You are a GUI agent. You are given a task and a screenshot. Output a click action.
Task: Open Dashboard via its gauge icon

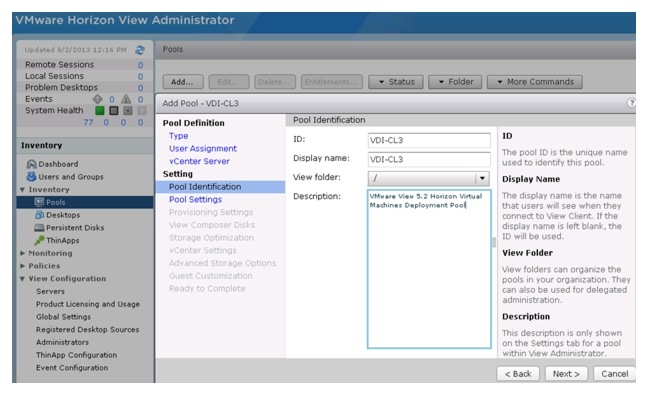pyautogui.click(x=31, y=164)
